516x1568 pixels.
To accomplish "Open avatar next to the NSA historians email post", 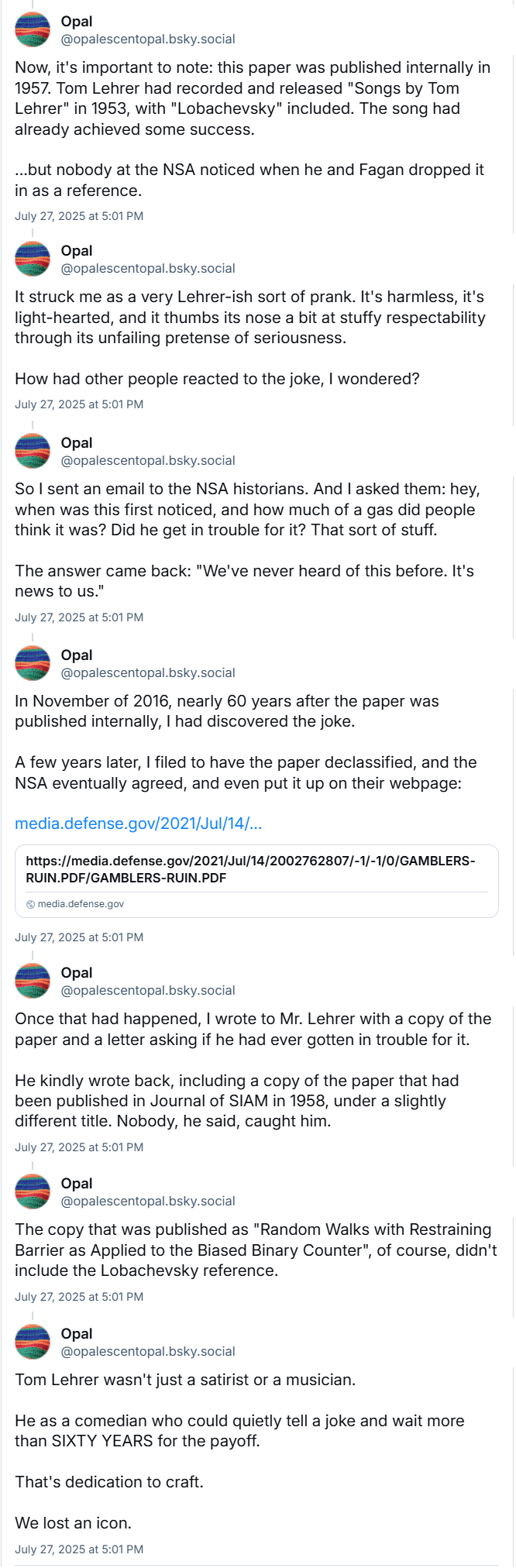I will pos(33,451).
